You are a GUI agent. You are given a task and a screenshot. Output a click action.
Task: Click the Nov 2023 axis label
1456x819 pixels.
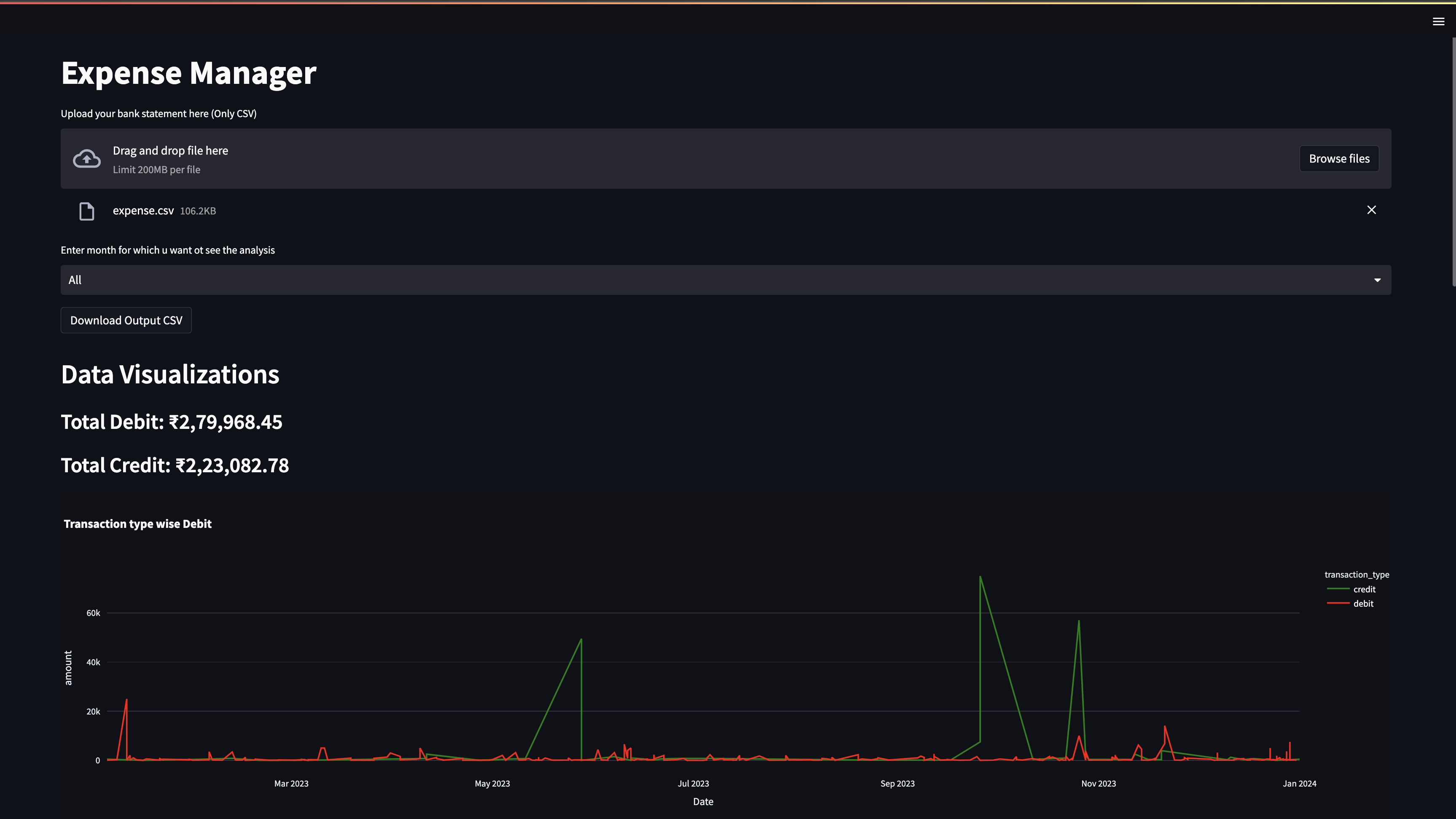[x=1098, y=784]
